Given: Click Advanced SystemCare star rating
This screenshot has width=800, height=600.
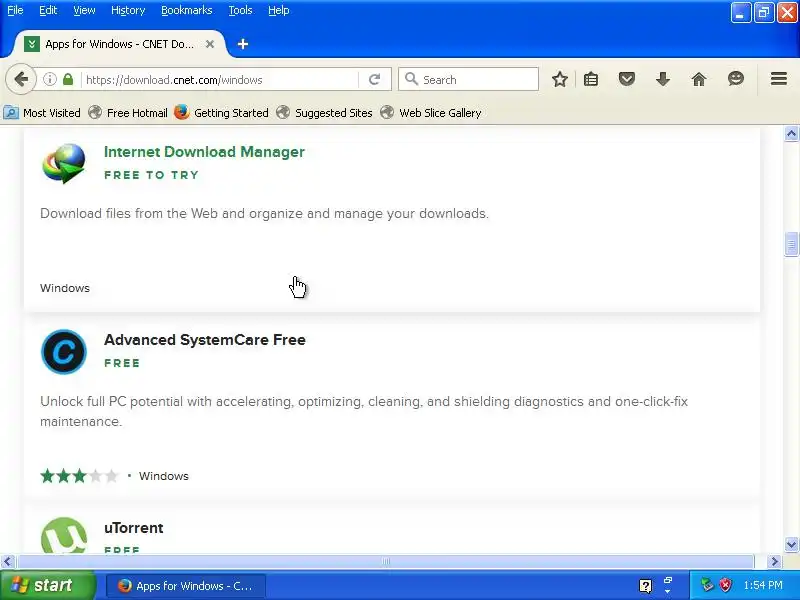Looking at the screenshot, I should click(x=79, y=476).
